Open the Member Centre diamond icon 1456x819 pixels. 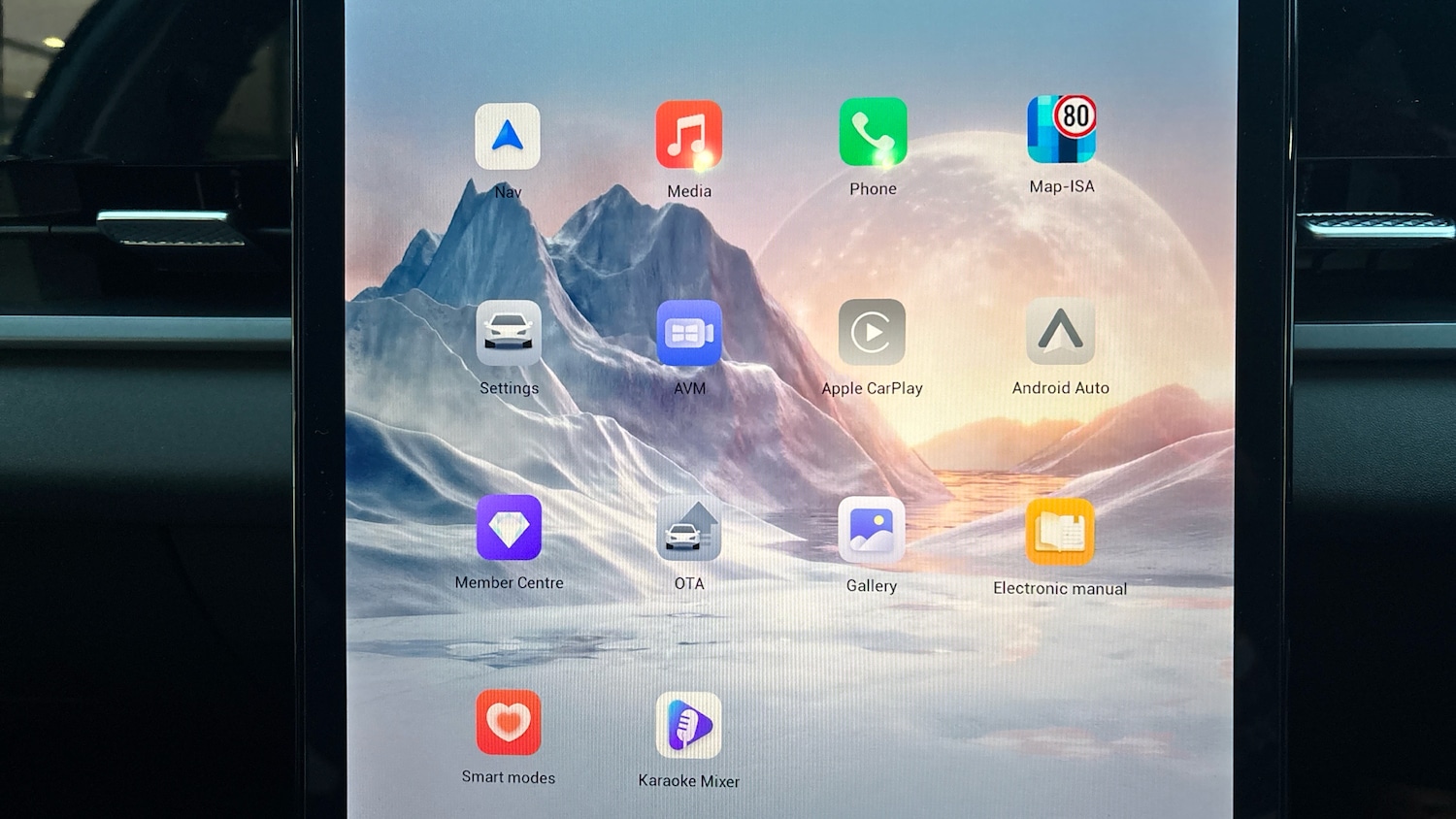point(509,528)
